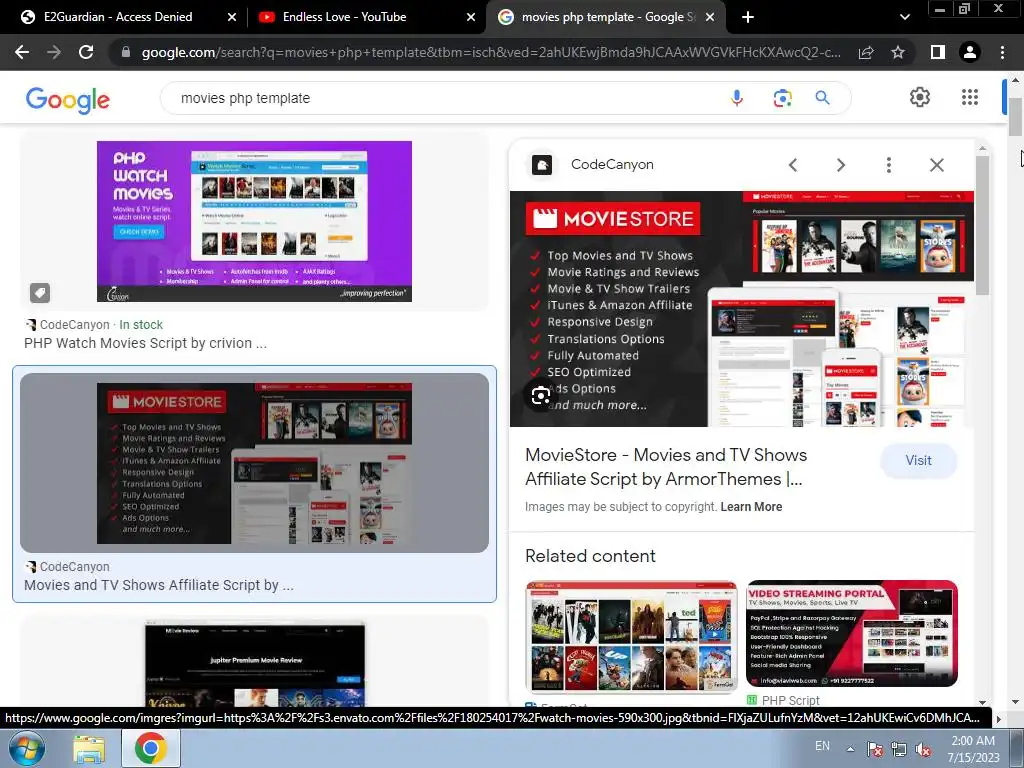Open more options in the CodeCanyon panel
The image size is (1024, 768).
click(888, 165)
